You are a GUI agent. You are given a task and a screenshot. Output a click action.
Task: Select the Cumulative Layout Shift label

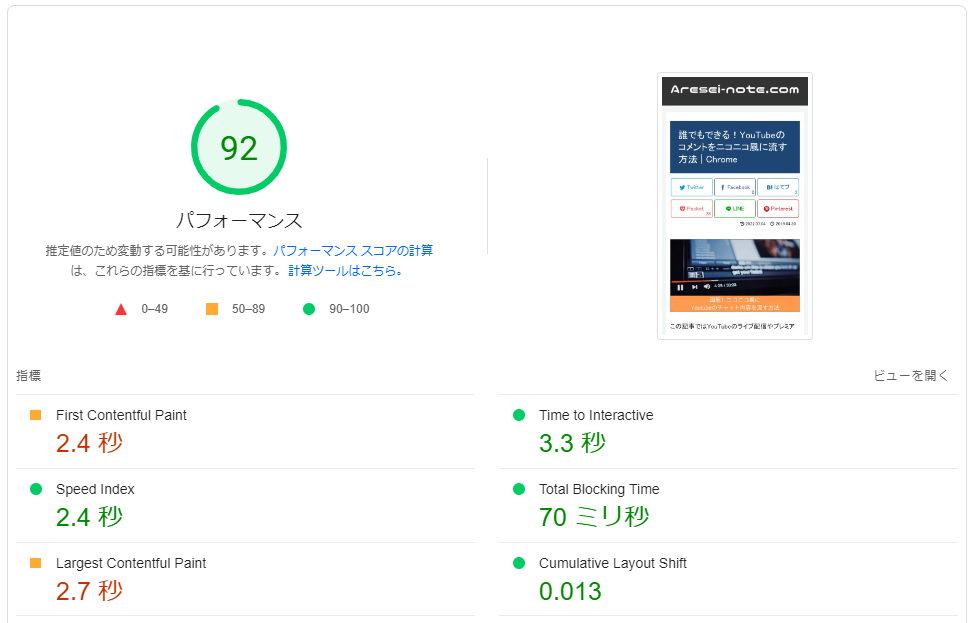(x=613, y=563)
